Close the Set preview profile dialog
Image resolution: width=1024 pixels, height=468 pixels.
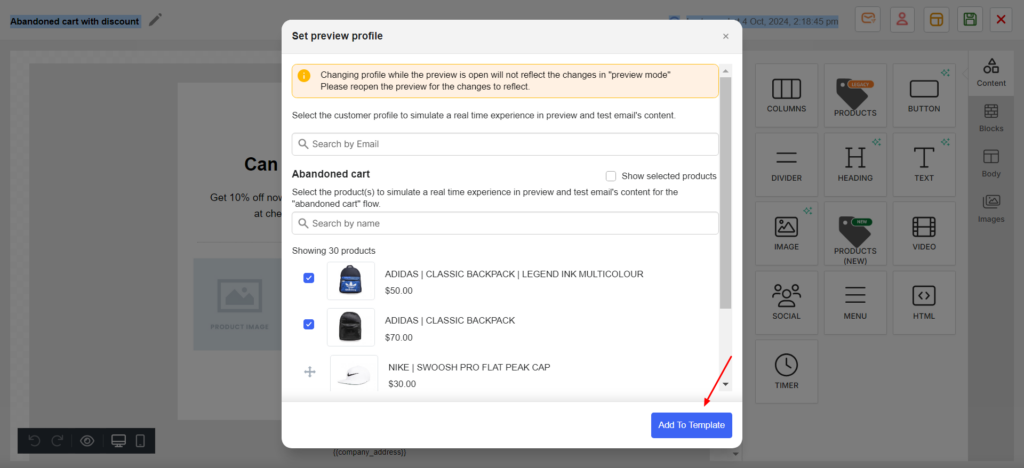[726, 36]
